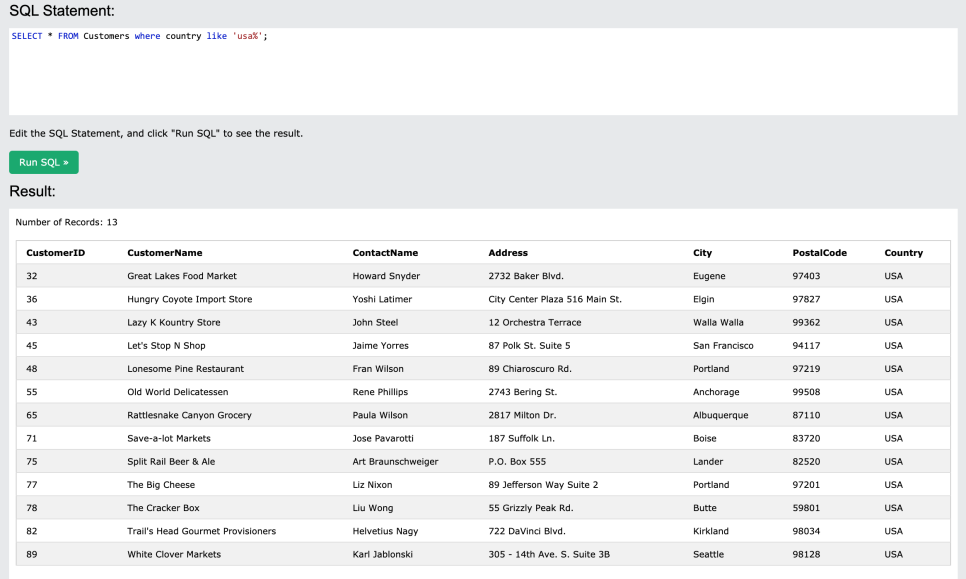Click contact name Art Braunschweiger
This screenshot has height=579, width=966.
(396, 462)
